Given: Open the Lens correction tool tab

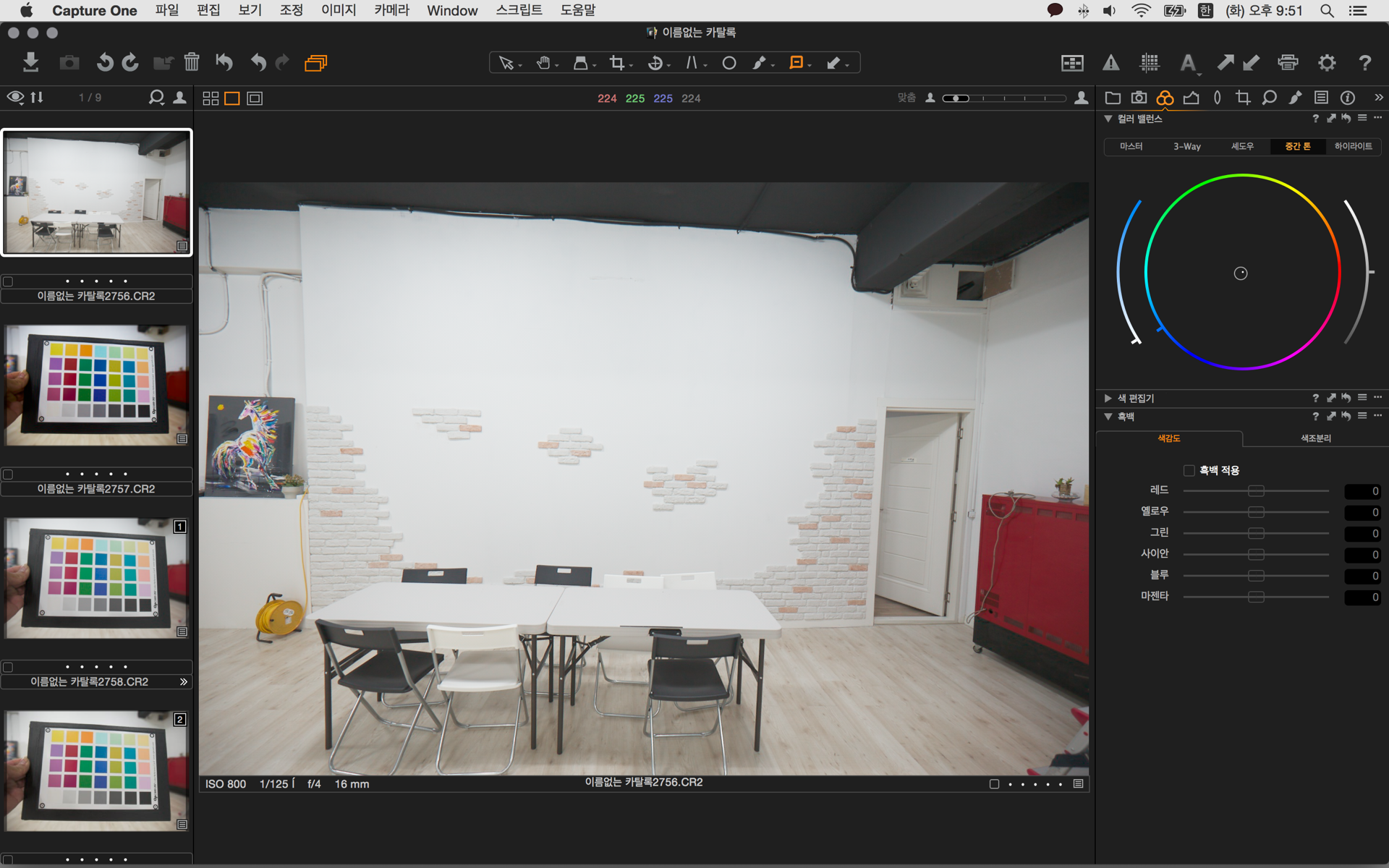Looking at the screenshot, I should [1217, 98].
